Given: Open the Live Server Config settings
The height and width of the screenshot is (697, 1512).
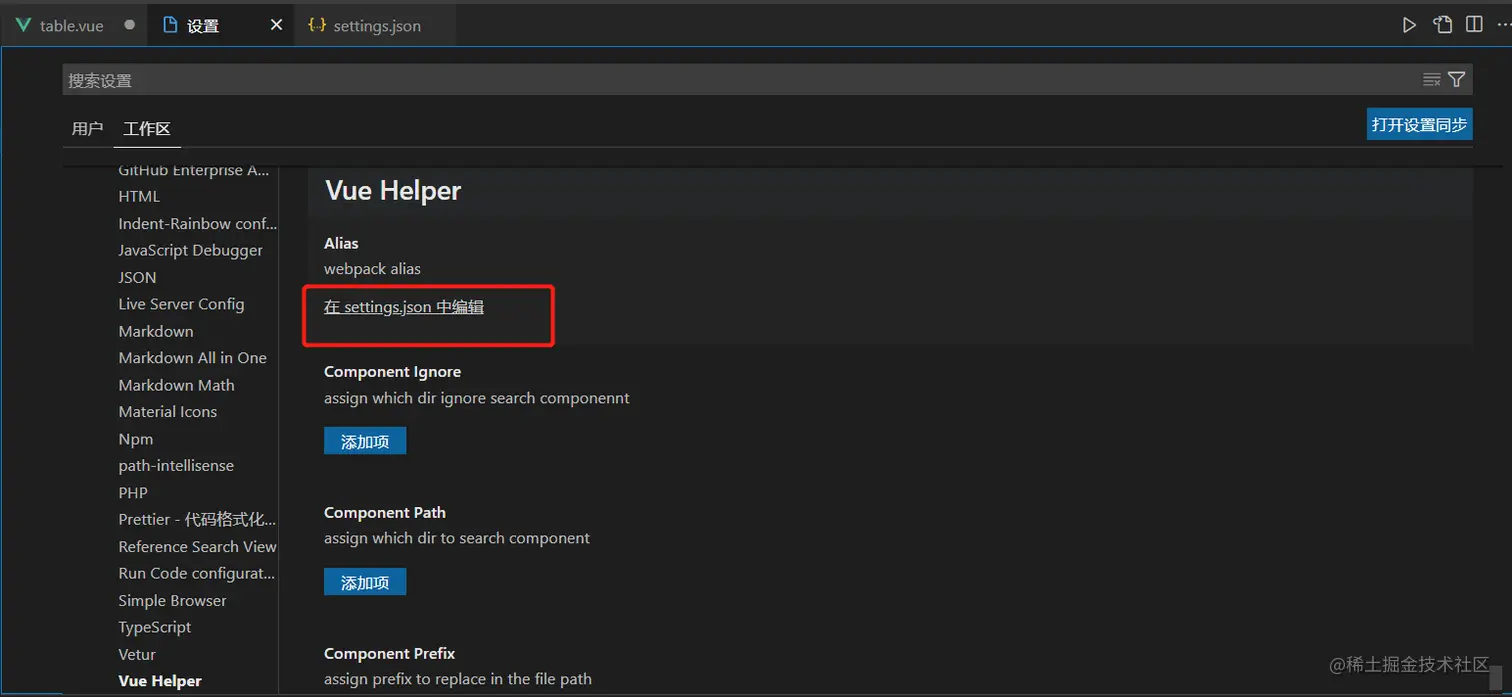Looking at the screenshot, I should point(181,304).
